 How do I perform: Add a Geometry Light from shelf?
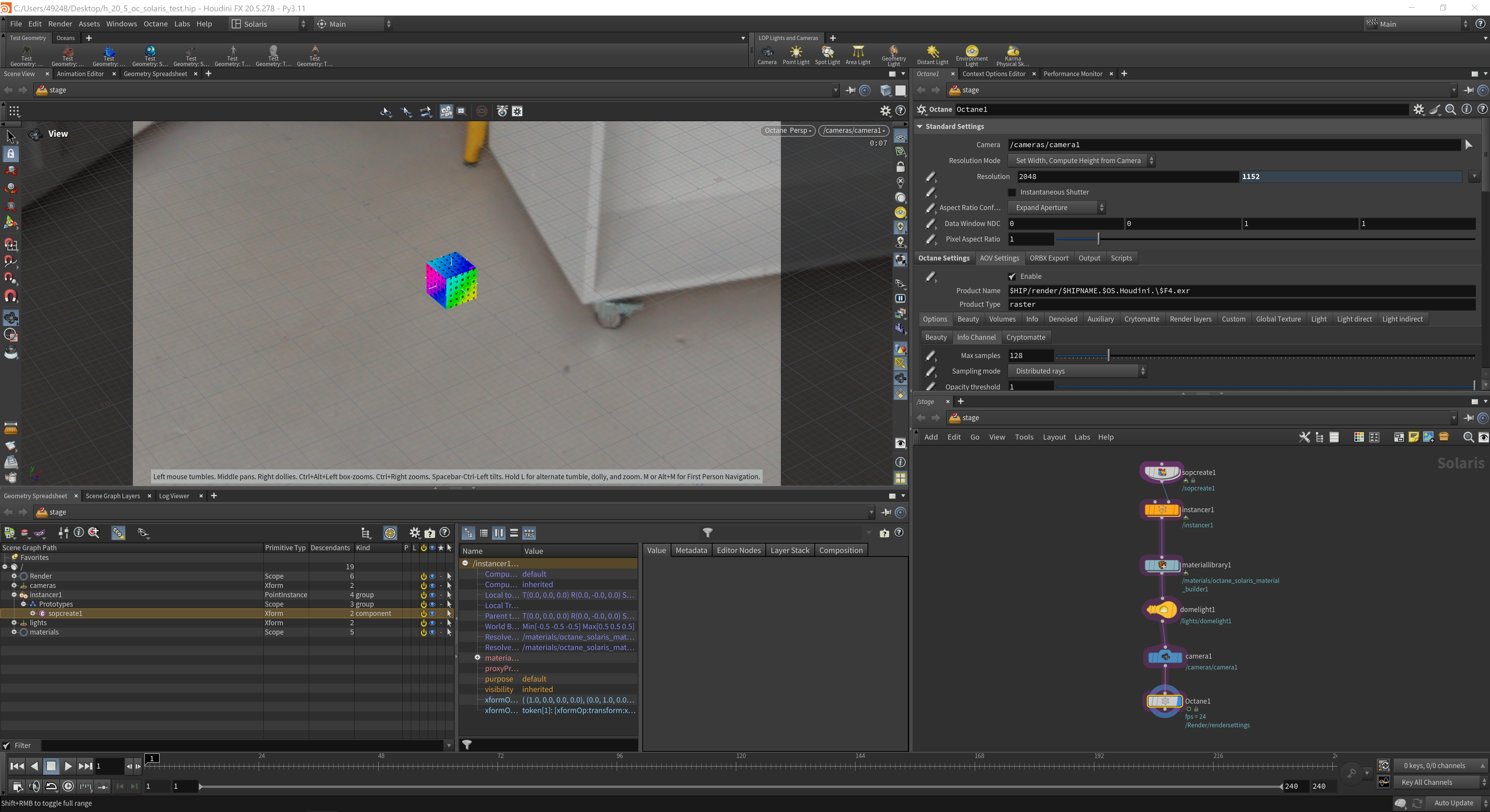click(894, 56)
